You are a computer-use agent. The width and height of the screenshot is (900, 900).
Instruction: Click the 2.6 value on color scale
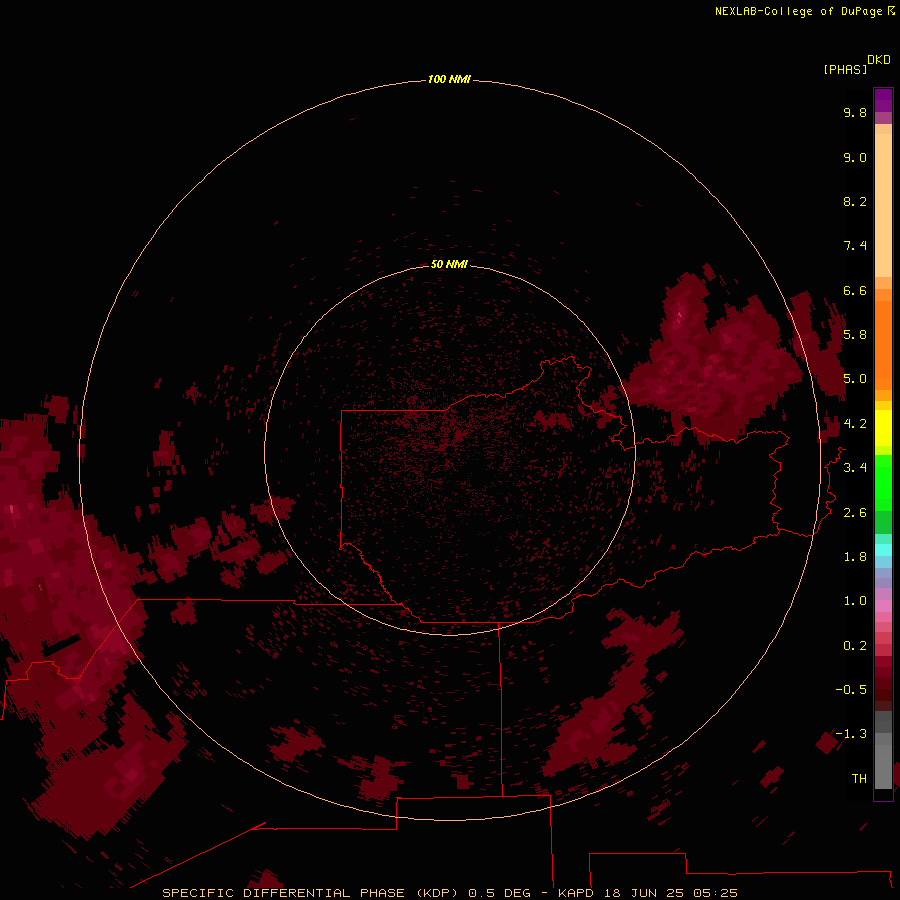[855, 513]
